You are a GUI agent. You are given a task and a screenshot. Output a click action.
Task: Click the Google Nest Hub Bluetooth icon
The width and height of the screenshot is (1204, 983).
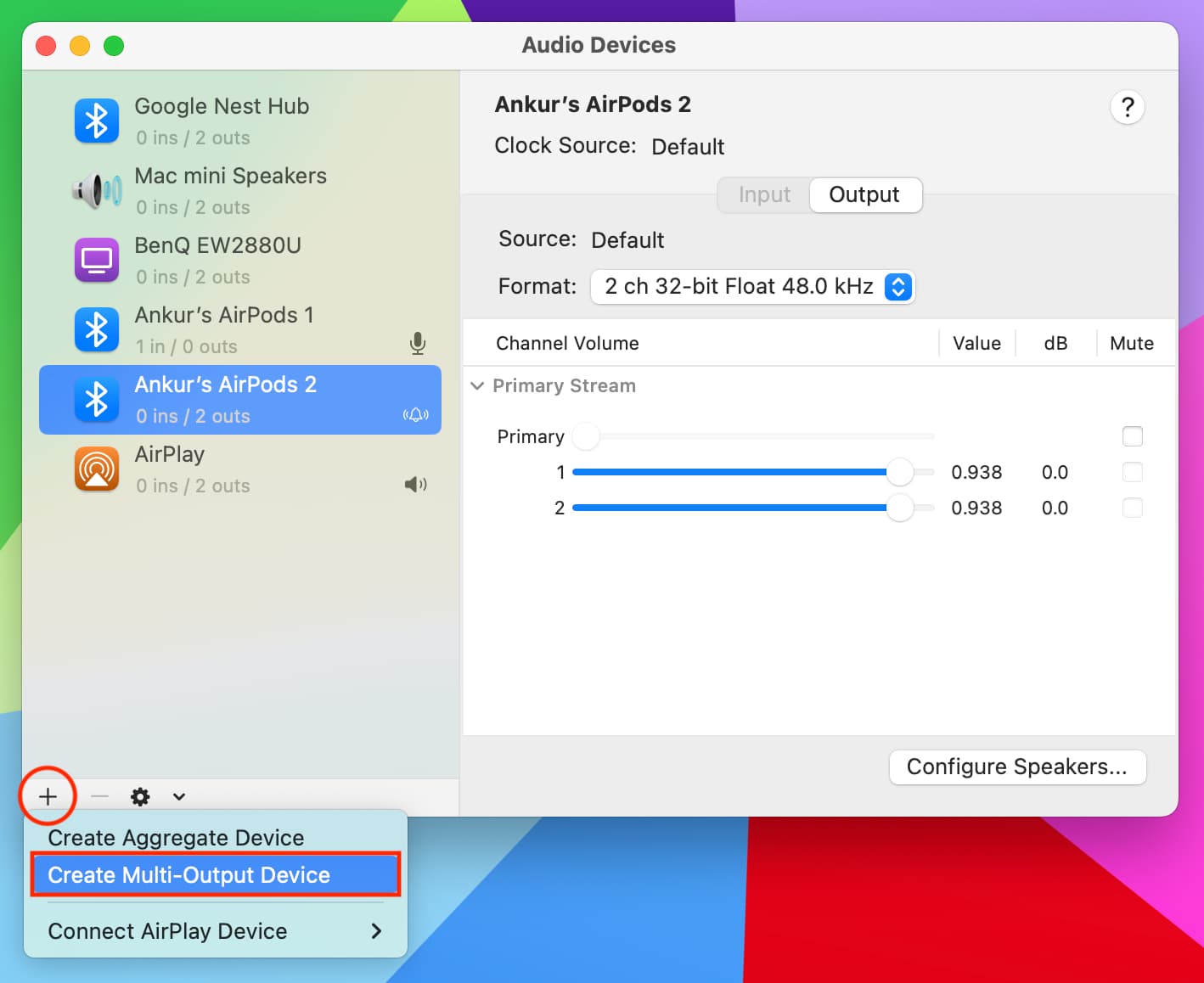point(96,121)
